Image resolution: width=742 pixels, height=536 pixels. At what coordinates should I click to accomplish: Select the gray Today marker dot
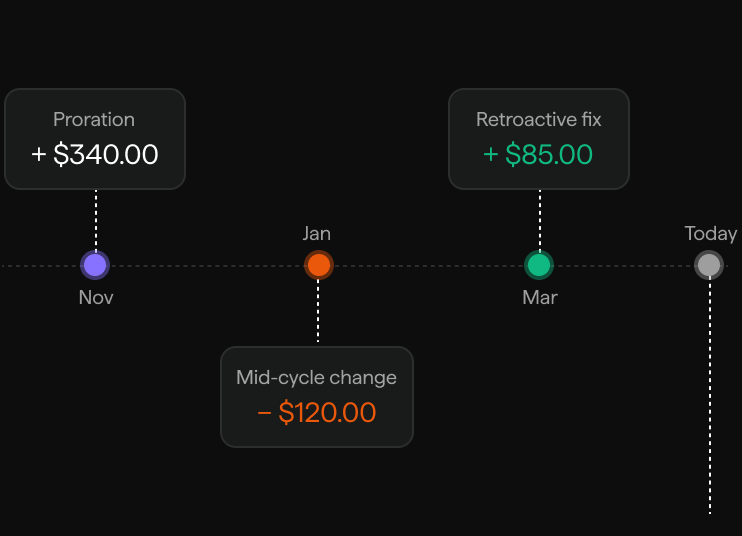tap(709, 265)
